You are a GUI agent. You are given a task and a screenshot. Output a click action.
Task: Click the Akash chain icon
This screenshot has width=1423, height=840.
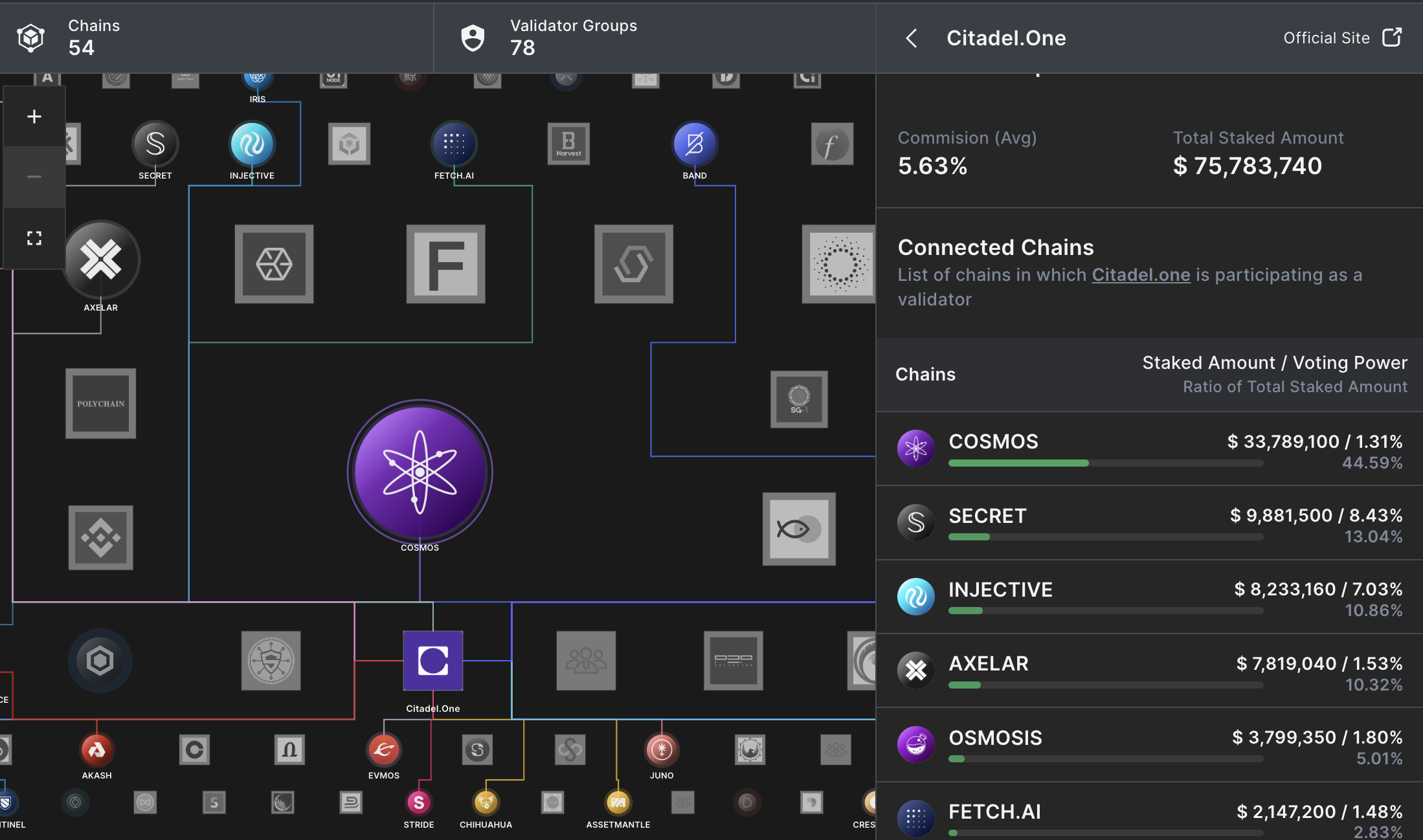(x=96, y=749)
